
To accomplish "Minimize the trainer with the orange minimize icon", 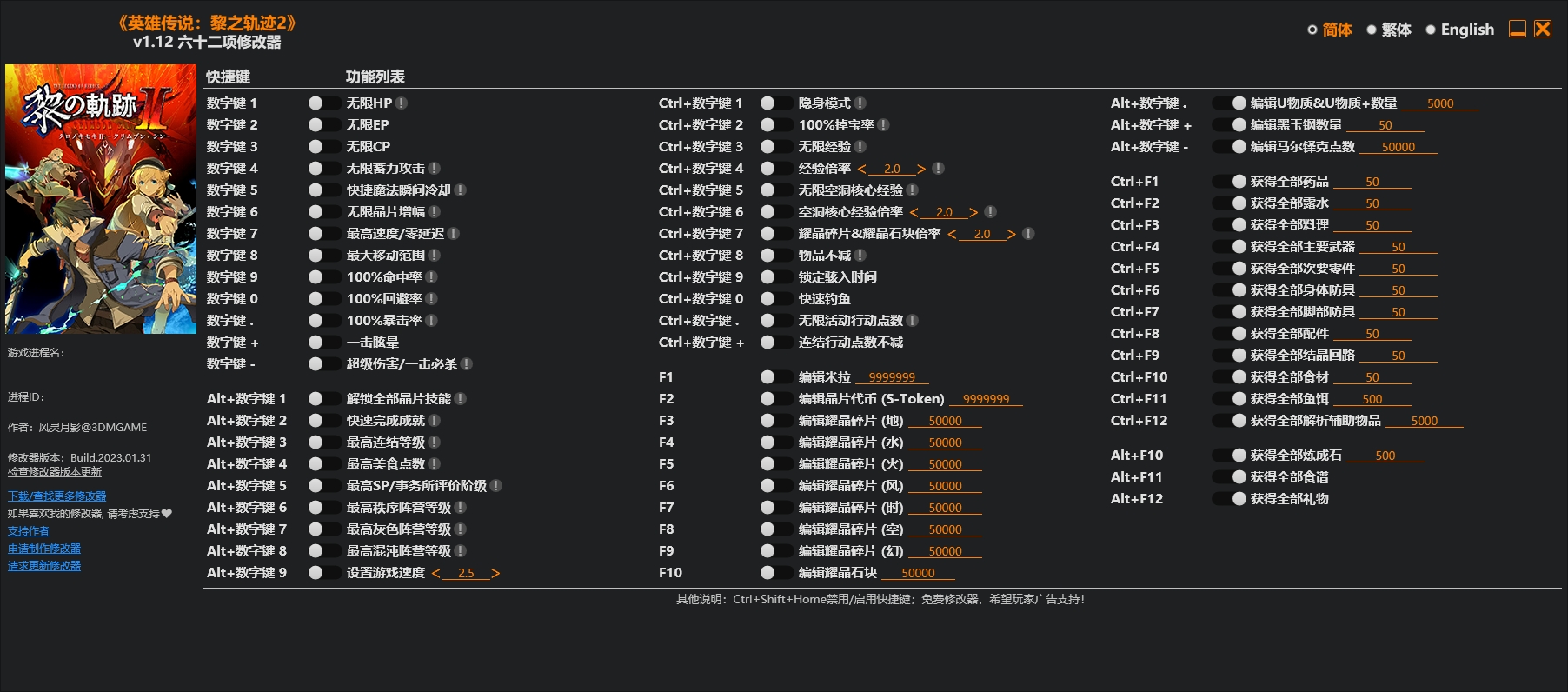I will [1518, 29].
